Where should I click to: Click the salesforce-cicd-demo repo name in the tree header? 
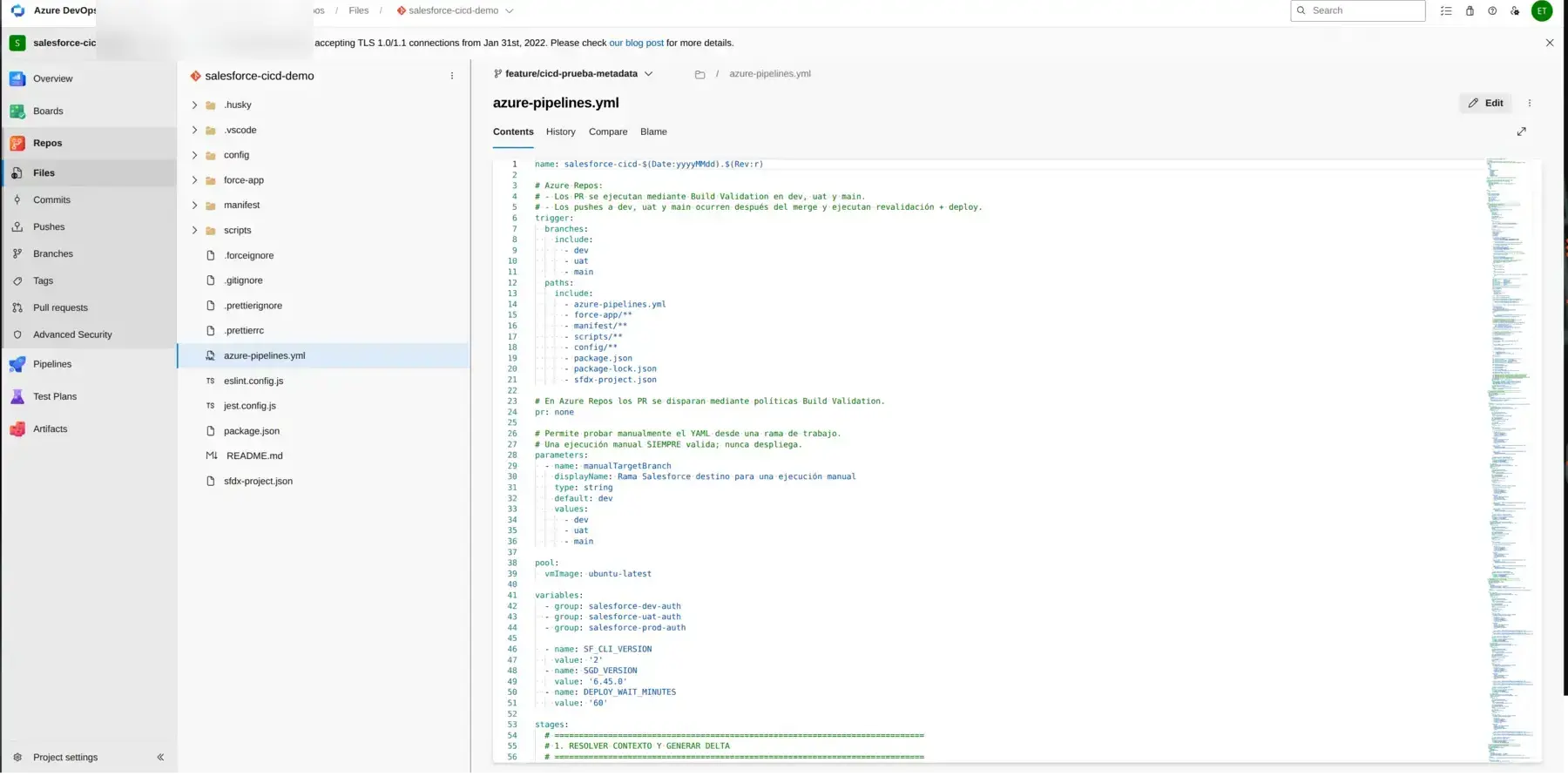[260, 76]
